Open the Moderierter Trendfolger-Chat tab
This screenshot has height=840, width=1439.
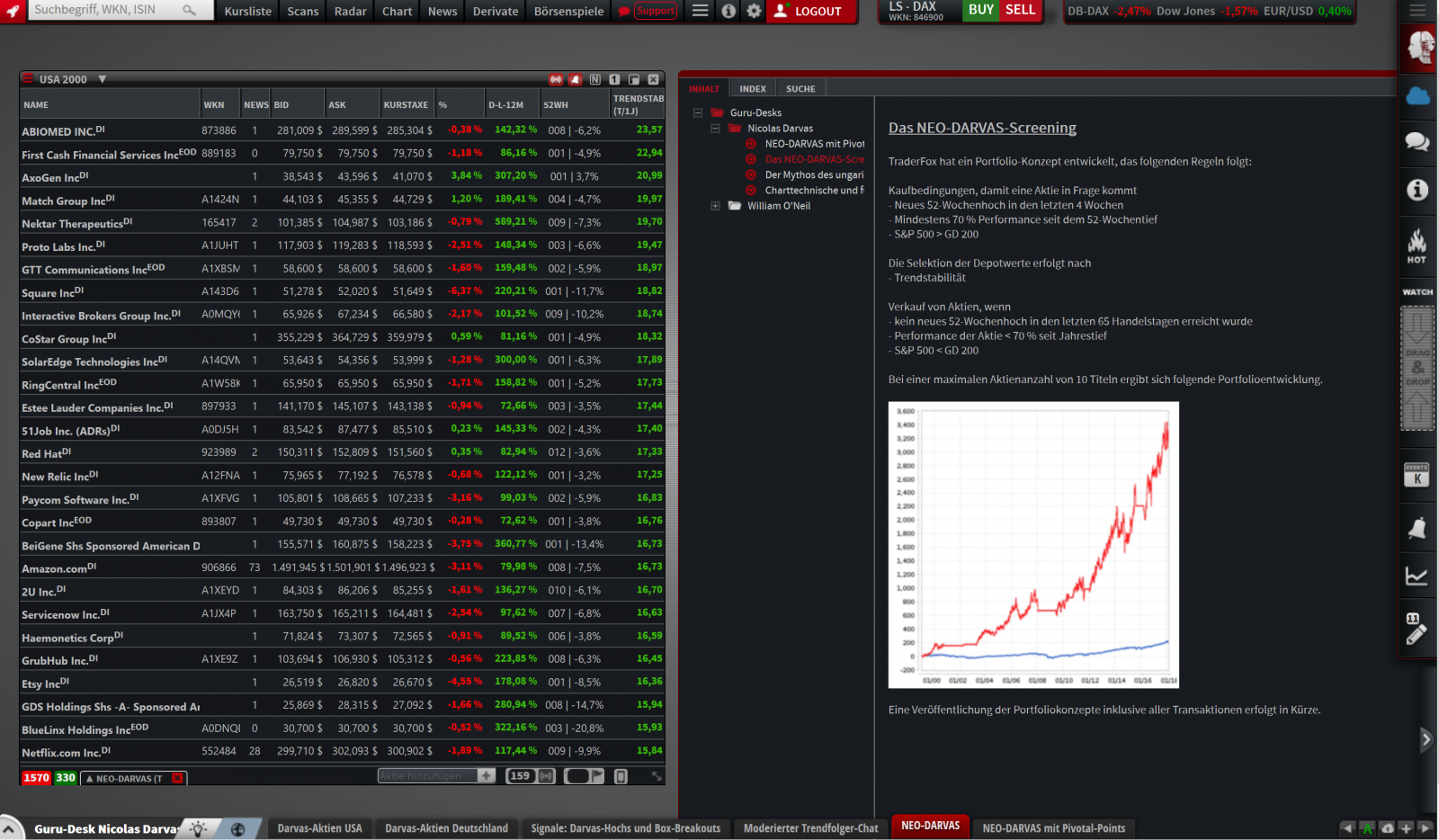coord(811,828)
